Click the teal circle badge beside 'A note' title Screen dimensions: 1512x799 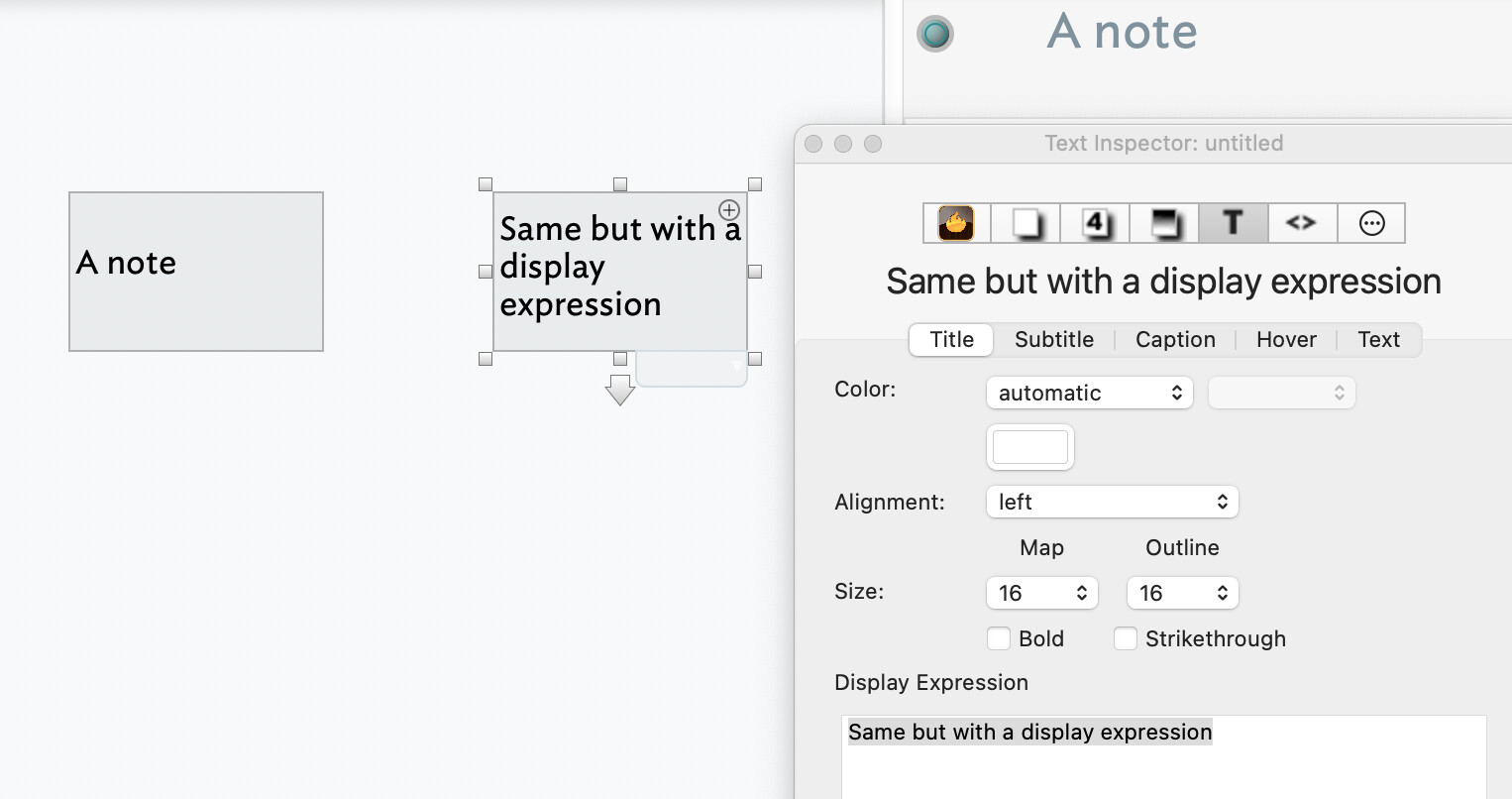pyautogui.click(x=935, y=34)
